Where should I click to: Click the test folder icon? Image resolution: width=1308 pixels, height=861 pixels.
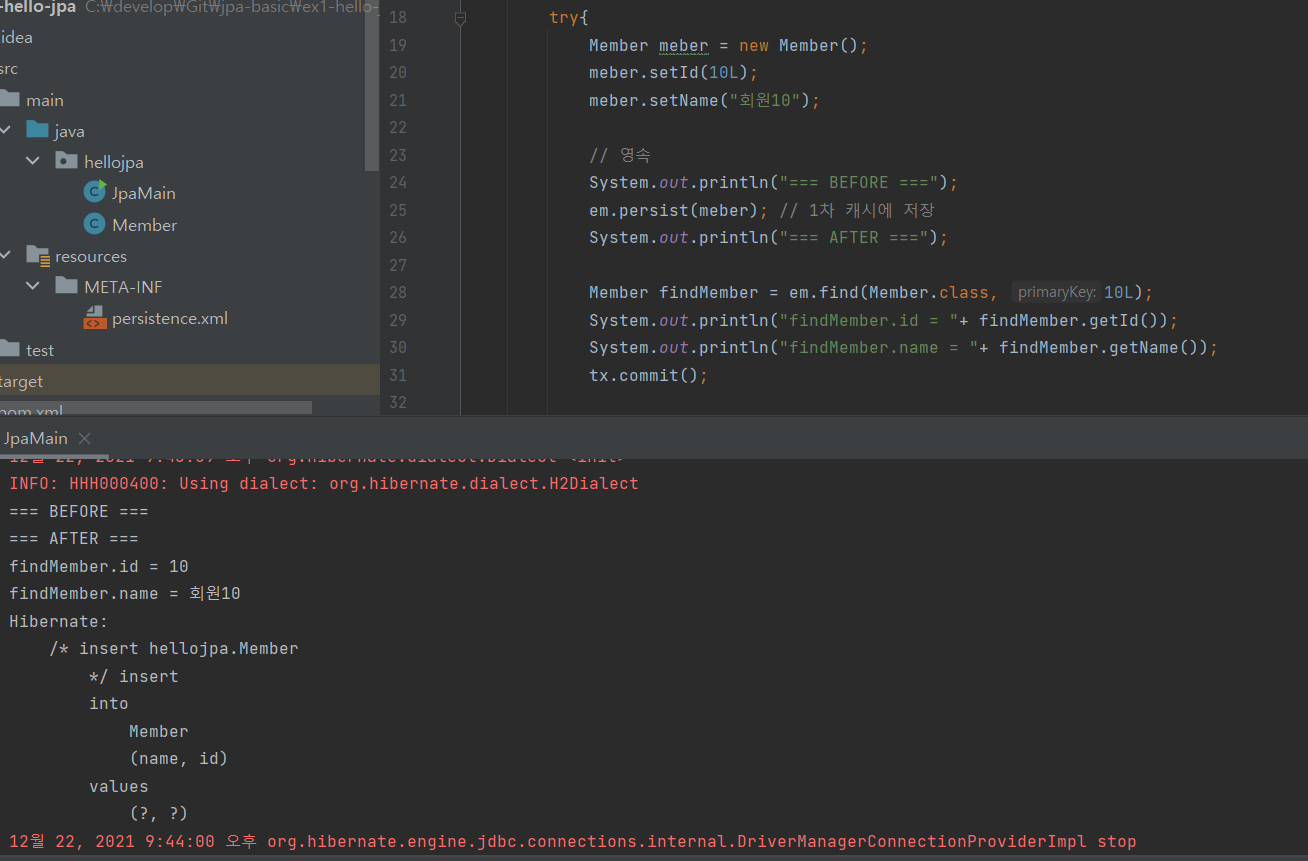click(x=9, y=349)
